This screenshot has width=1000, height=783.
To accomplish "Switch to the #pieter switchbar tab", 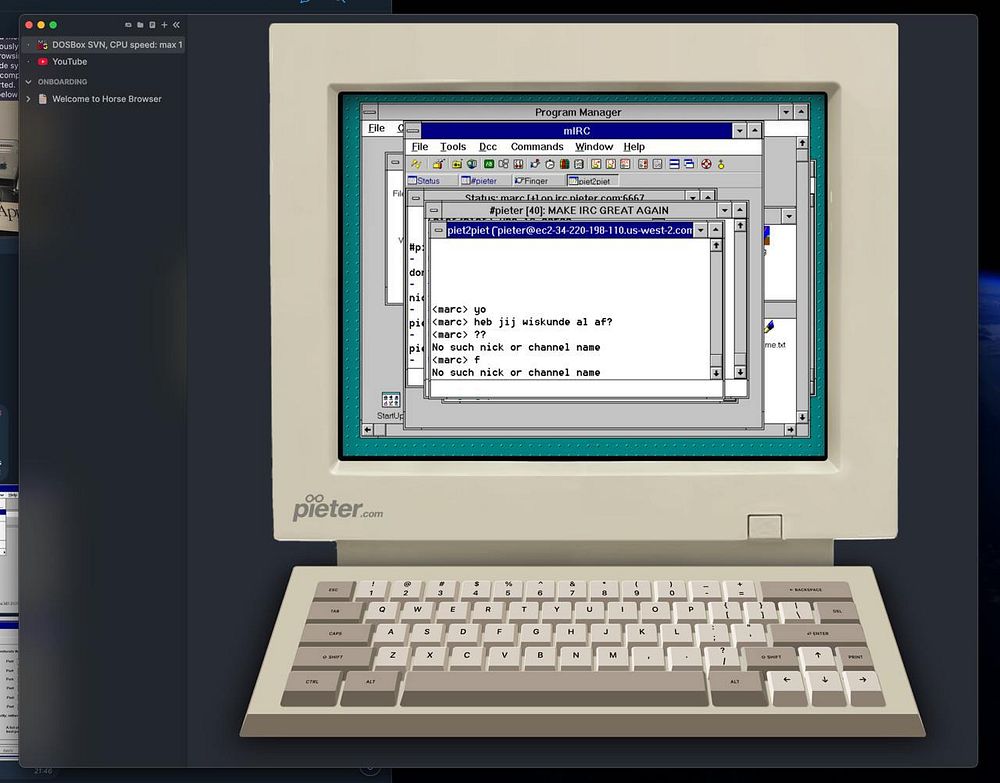I will click(485, 180).
